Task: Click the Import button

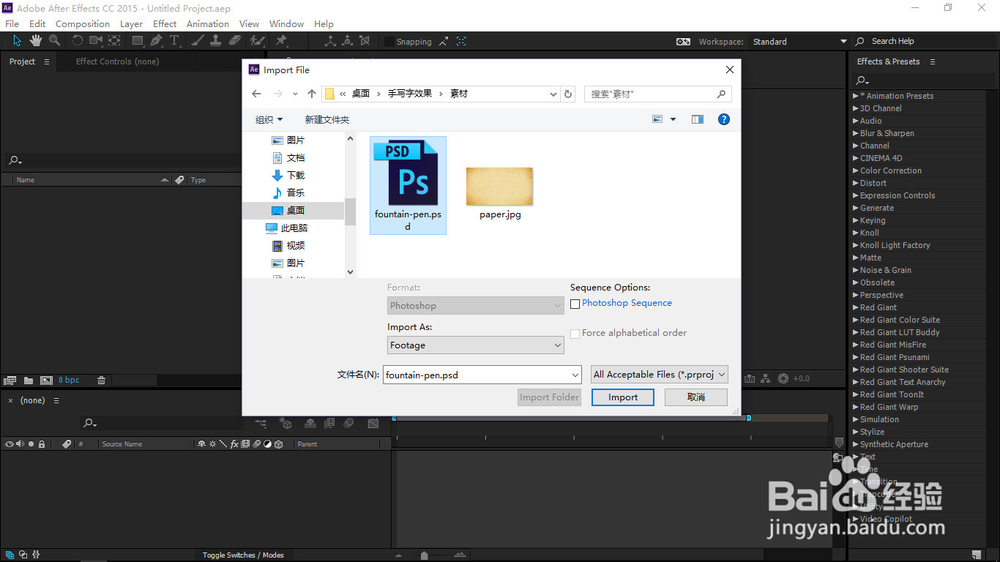Action: click(622, 397)
